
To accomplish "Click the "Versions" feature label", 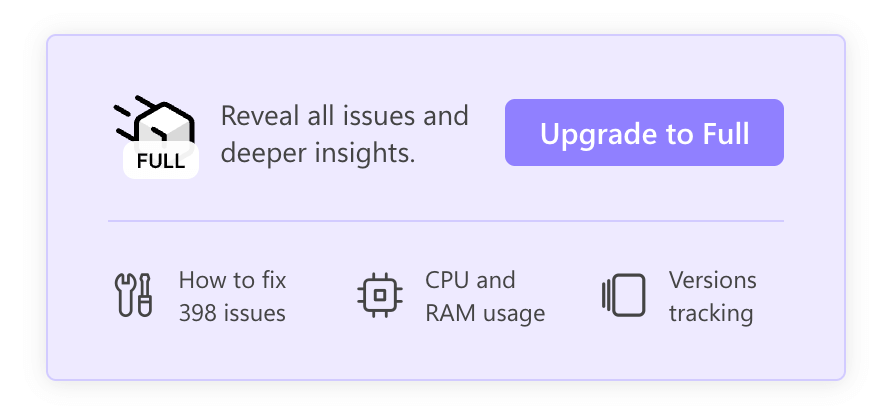I will [x=713, y=280].
